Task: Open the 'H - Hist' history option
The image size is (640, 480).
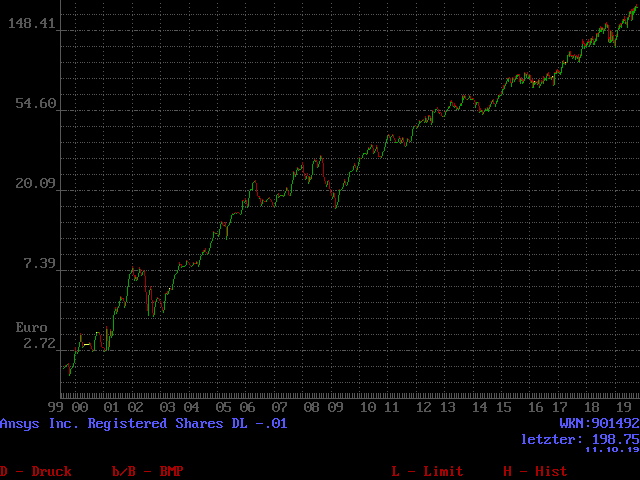Action: point(535,471)
